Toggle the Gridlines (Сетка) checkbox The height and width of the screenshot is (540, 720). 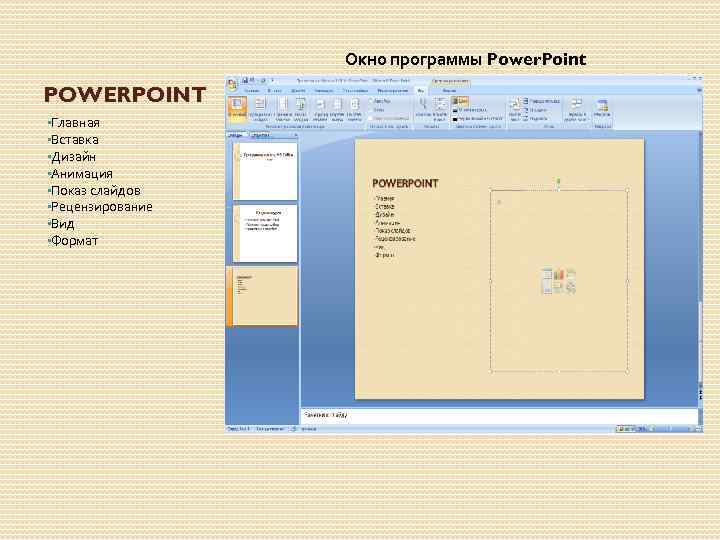[x=378, y=110]
